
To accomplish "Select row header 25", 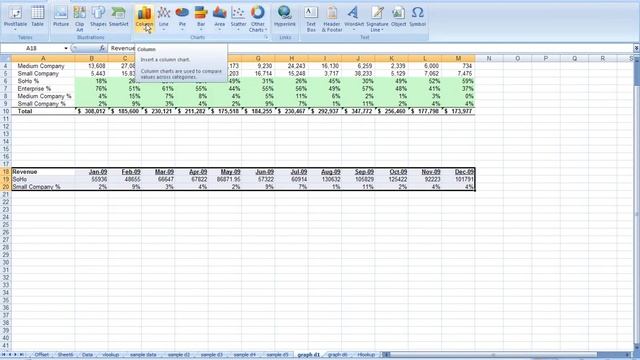I will (6, 224).
